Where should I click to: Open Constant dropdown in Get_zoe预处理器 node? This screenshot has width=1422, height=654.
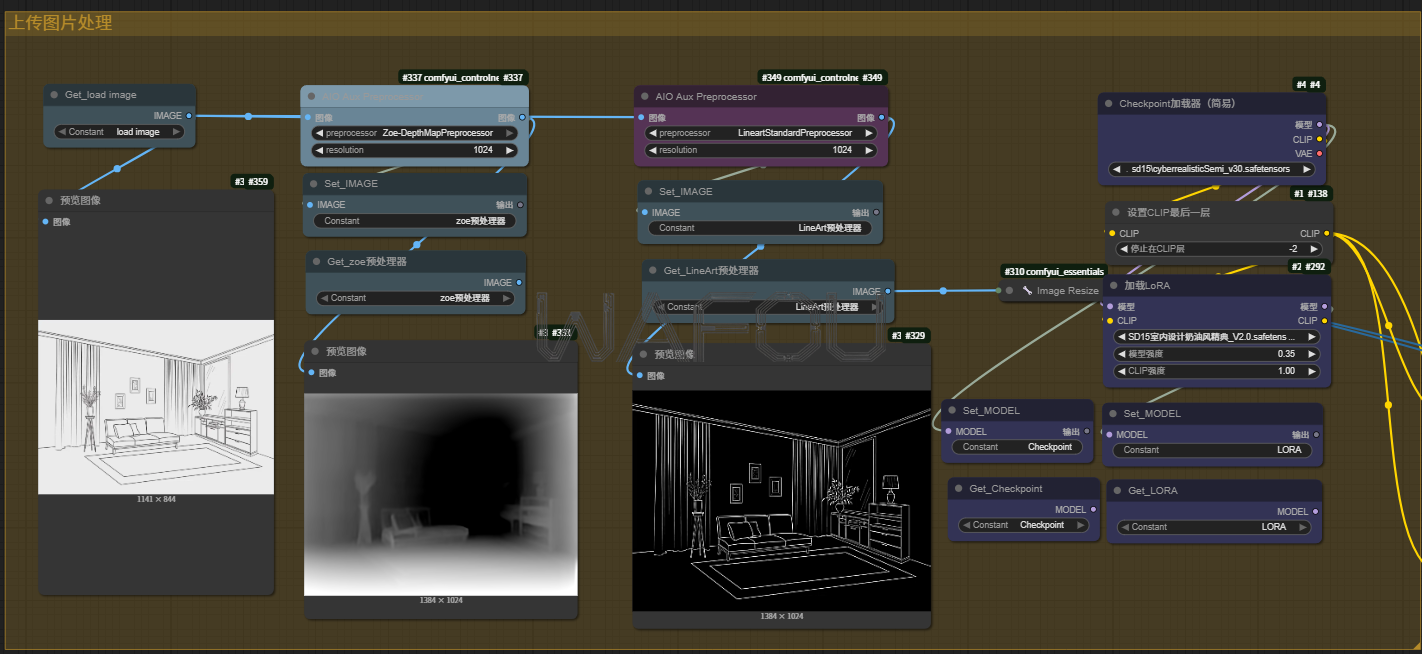click(x=416, y=298)
